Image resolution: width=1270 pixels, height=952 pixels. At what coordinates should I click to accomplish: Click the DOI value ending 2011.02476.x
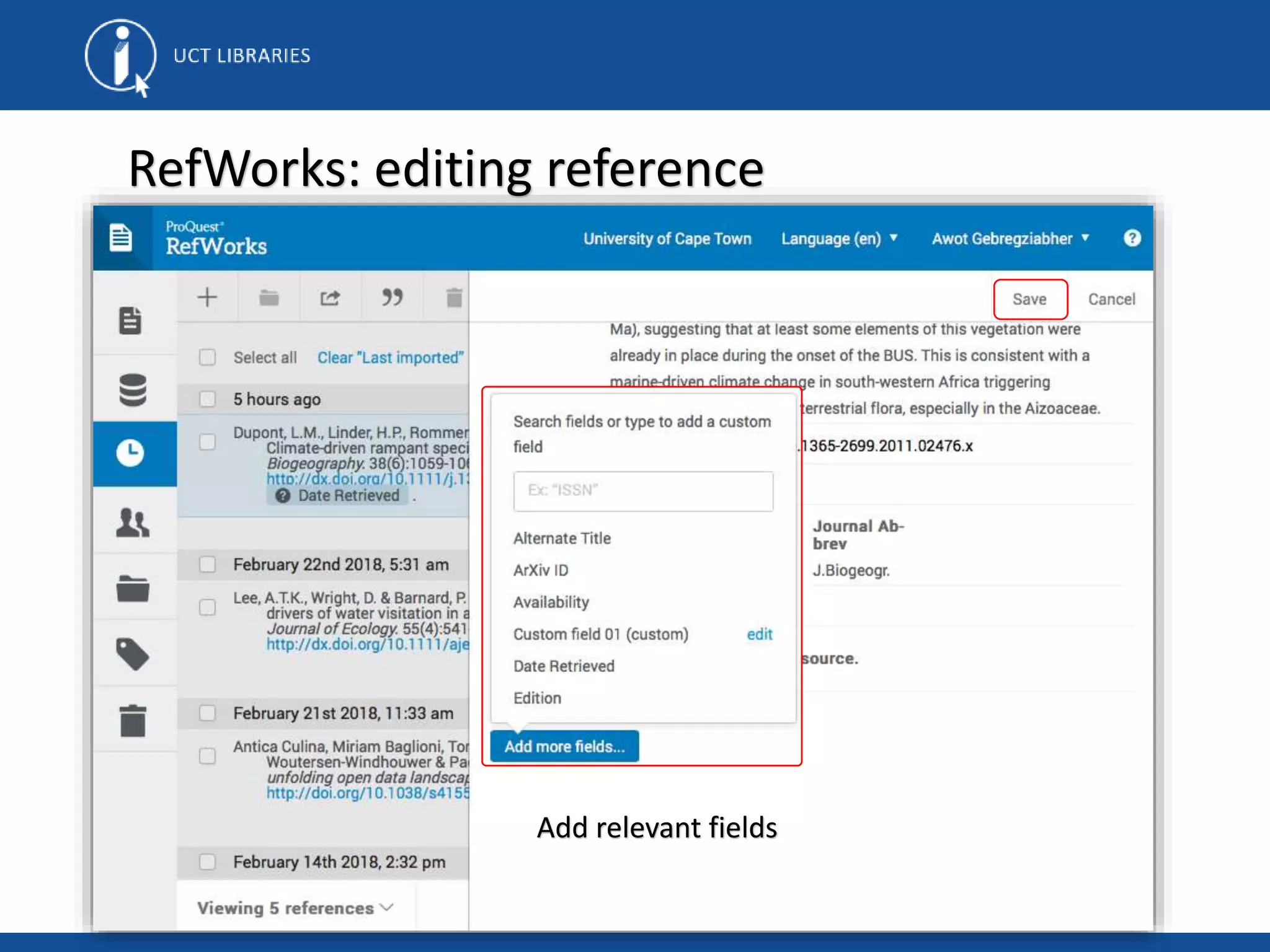(x=887, y=446)
